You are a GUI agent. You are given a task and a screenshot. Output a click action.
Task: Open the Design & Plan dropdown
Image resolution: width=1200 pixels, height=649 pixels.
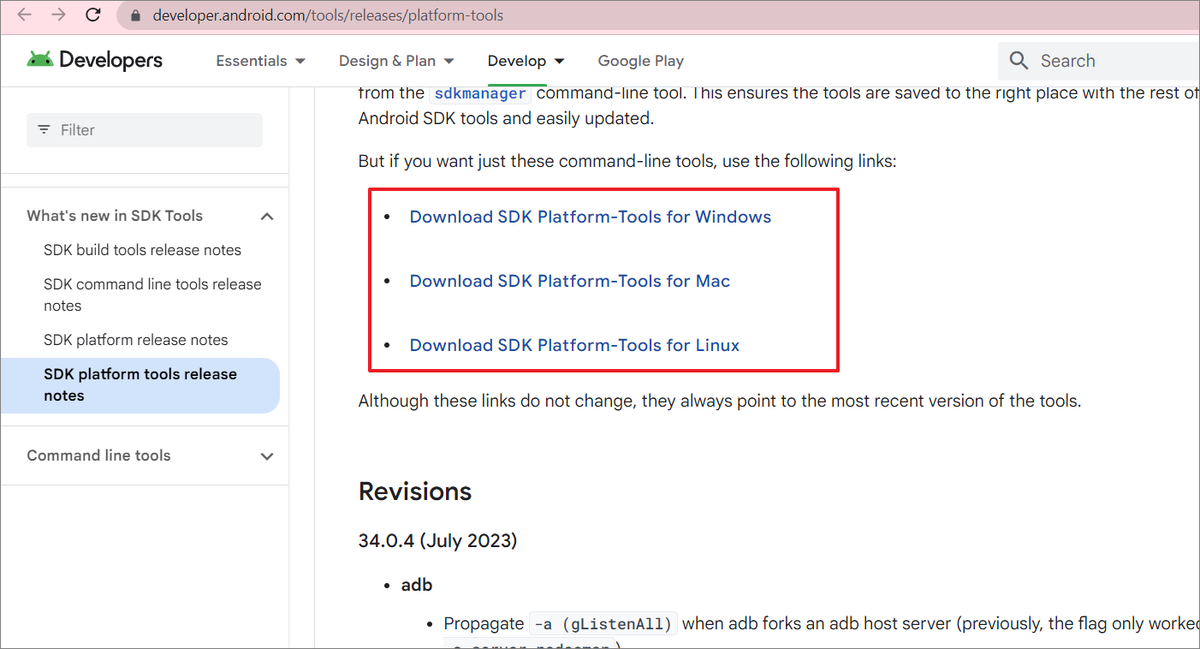(397, 61)
